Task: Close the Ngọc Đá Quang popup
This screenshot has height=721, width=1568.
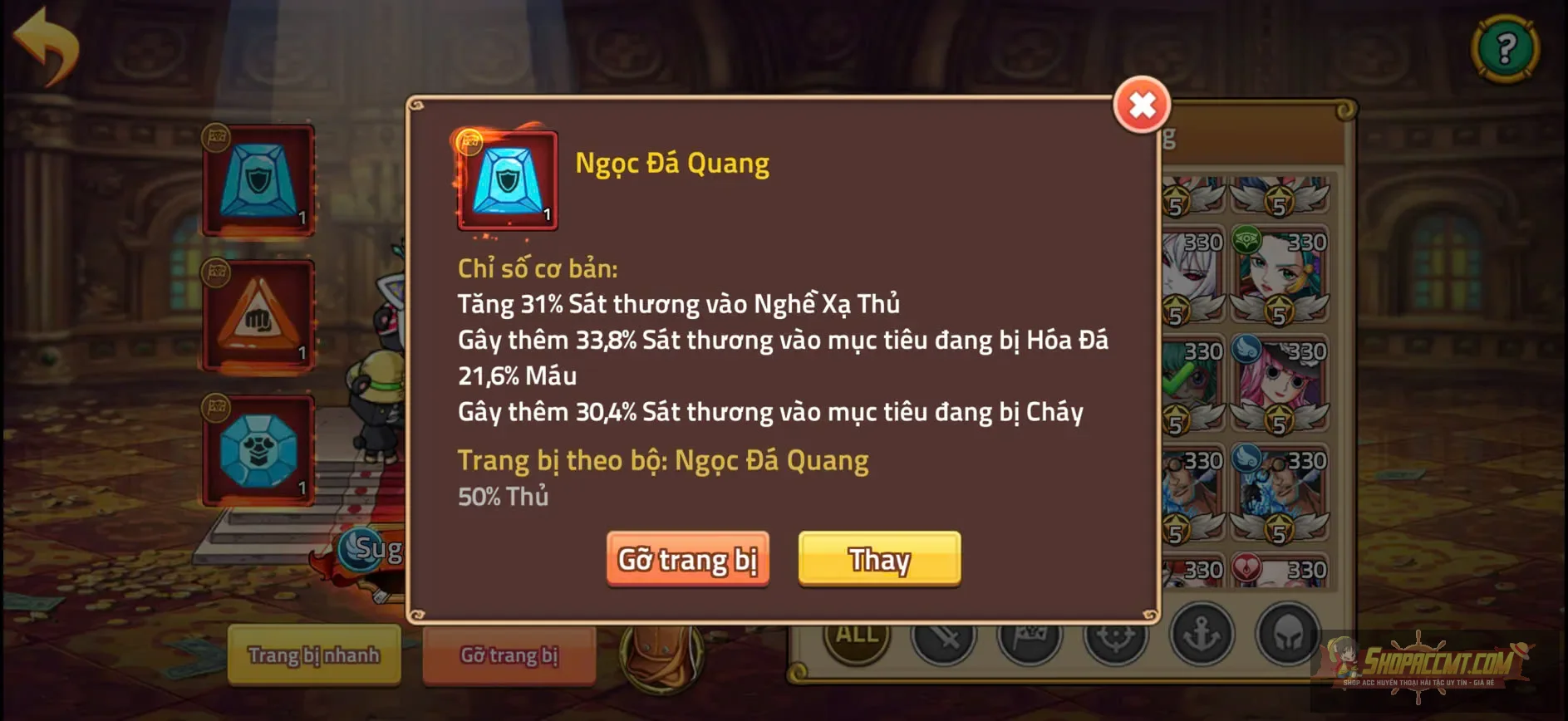Action: coord(1142,105)
